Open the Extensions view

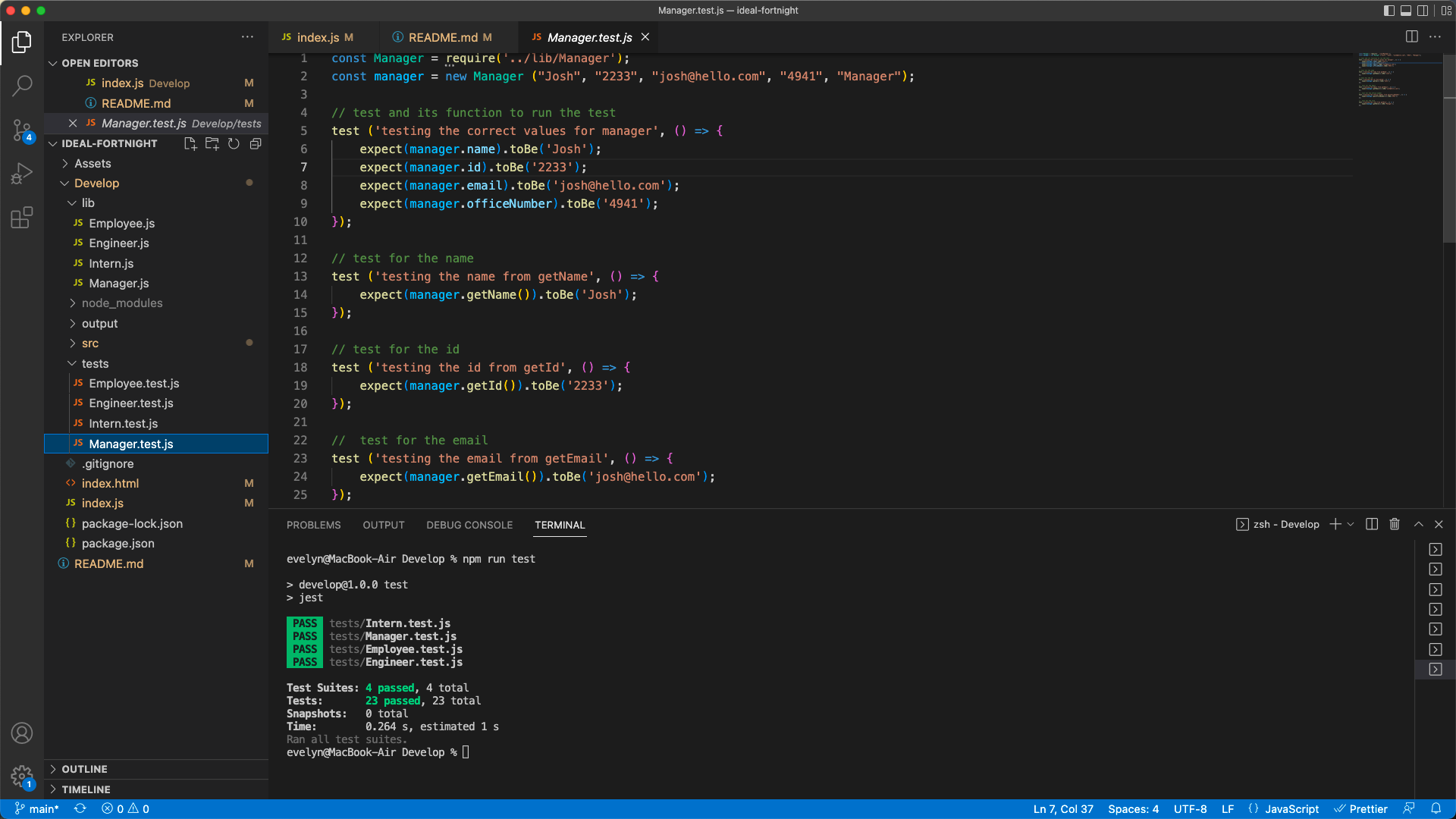point(22,218)
